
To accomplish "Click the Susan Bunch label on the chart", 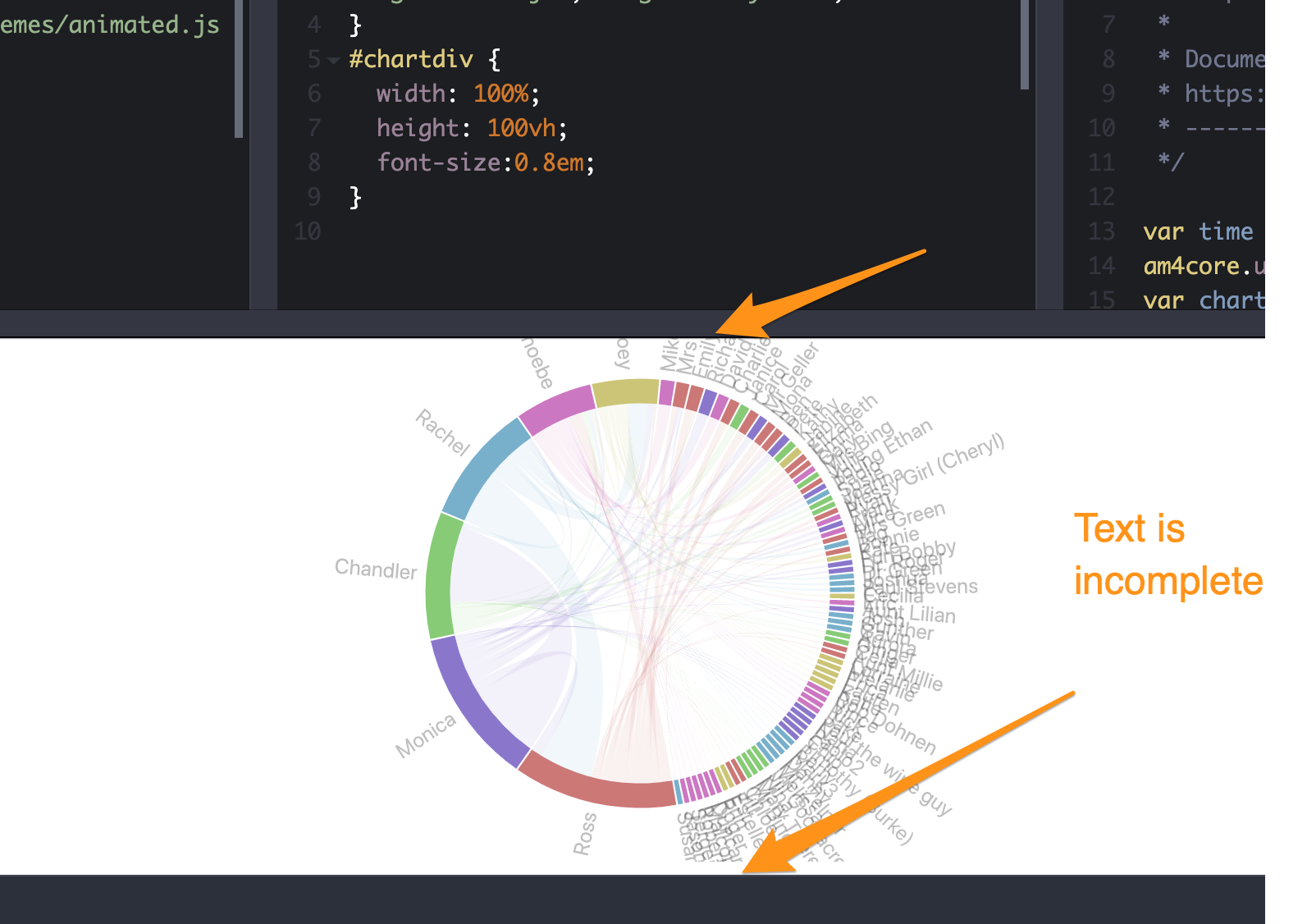I will (686, 833).
